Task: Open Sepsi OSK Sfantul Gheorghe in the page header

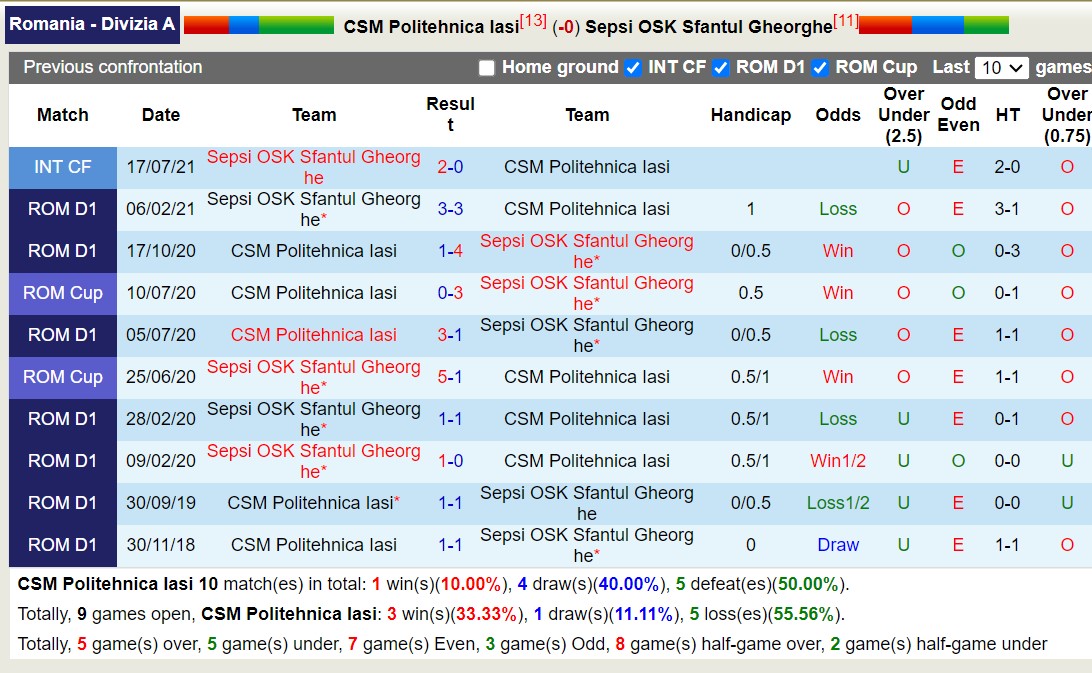Action: [708, 27]
